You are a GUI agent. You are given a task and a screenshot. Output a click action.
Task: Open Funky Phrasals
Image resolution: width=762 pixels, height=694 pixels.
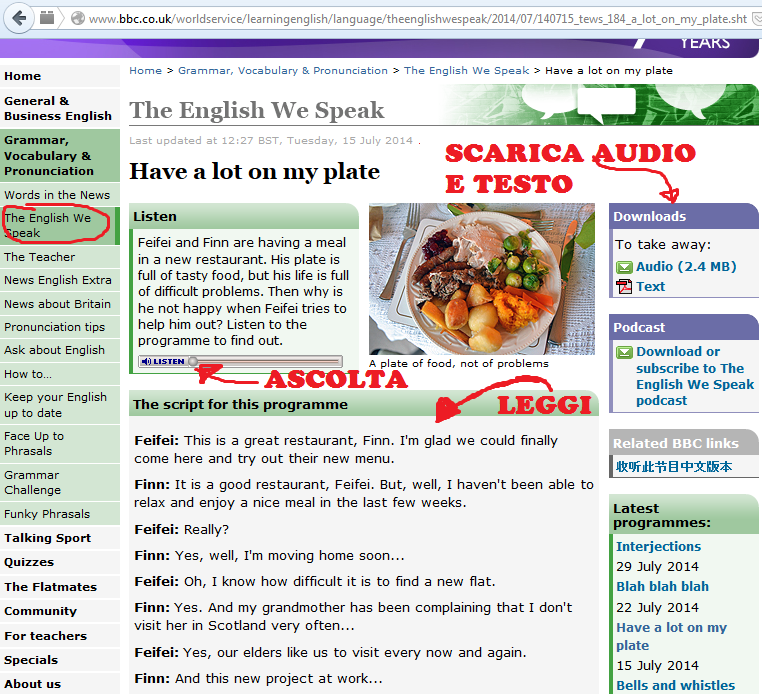tap(60, 514)
